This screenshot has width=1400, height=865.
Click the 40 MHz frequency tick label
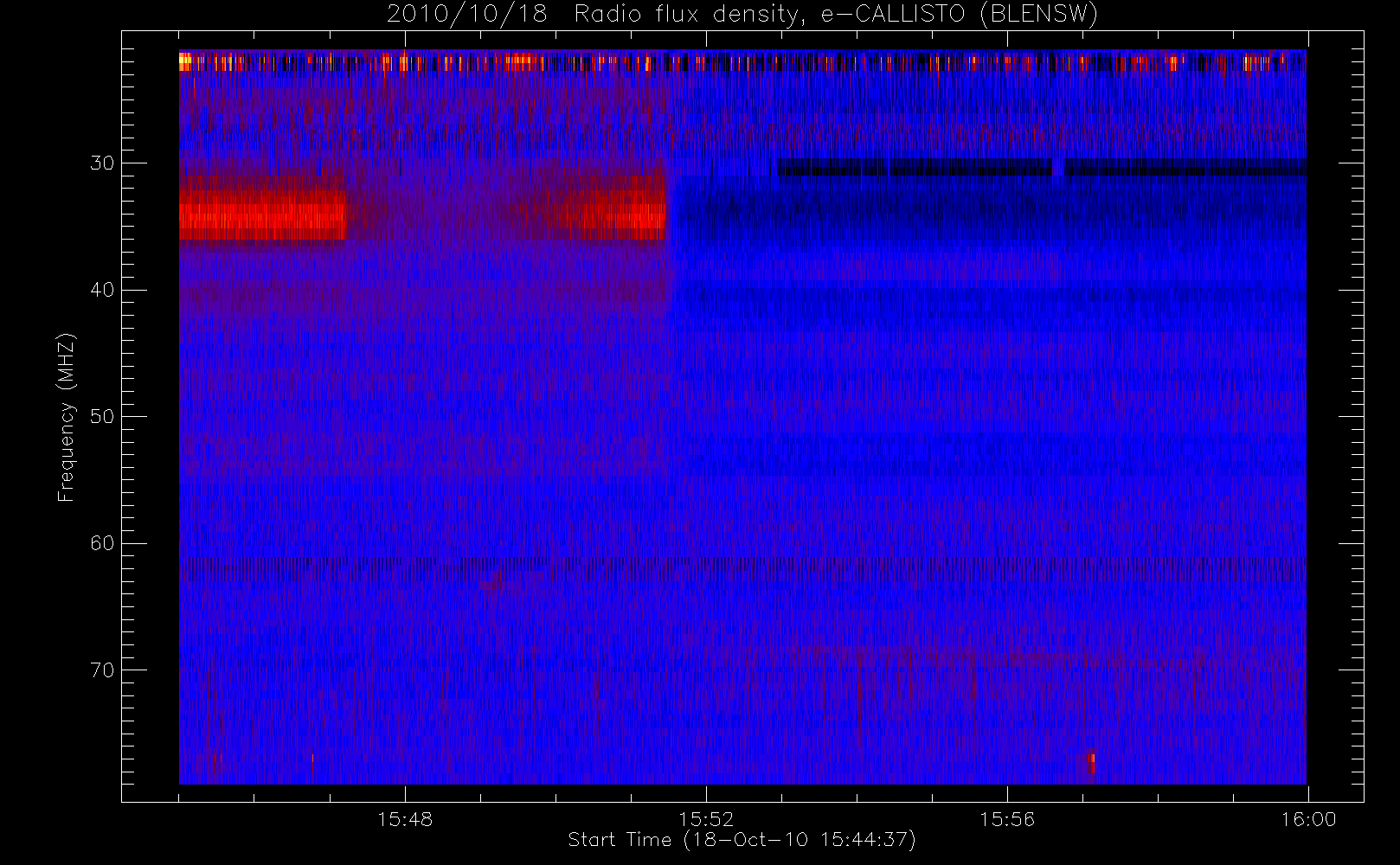(102, 290)
